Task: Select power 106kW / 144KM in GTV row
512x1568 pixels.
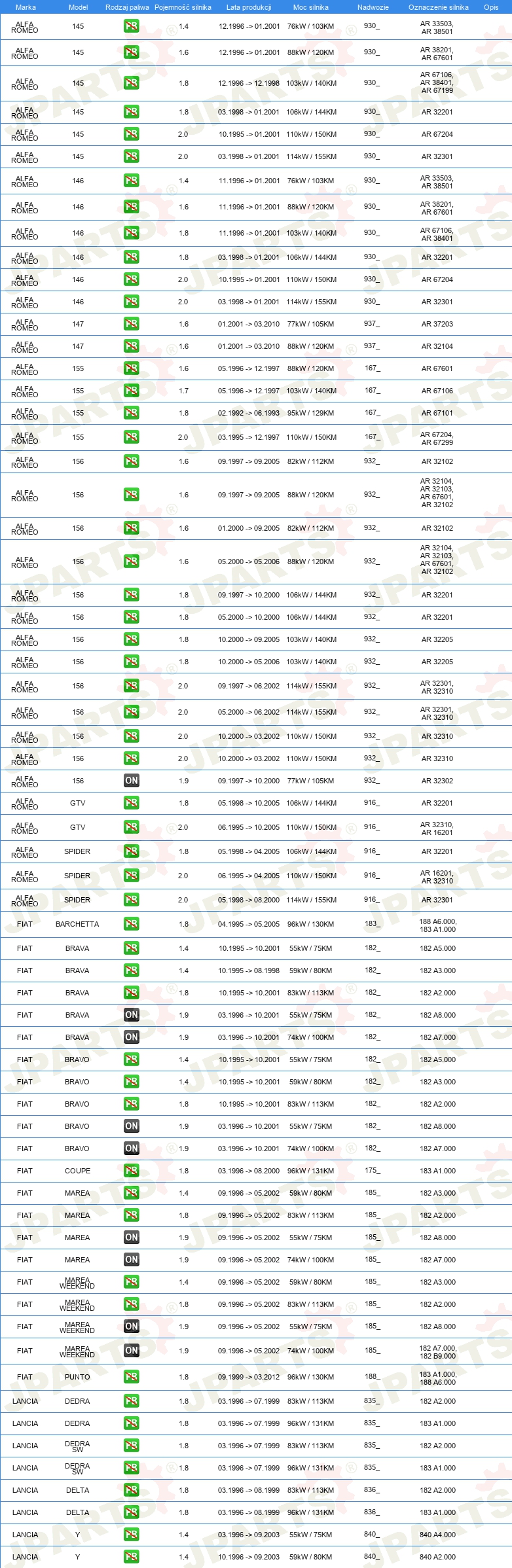Action: 311,803
